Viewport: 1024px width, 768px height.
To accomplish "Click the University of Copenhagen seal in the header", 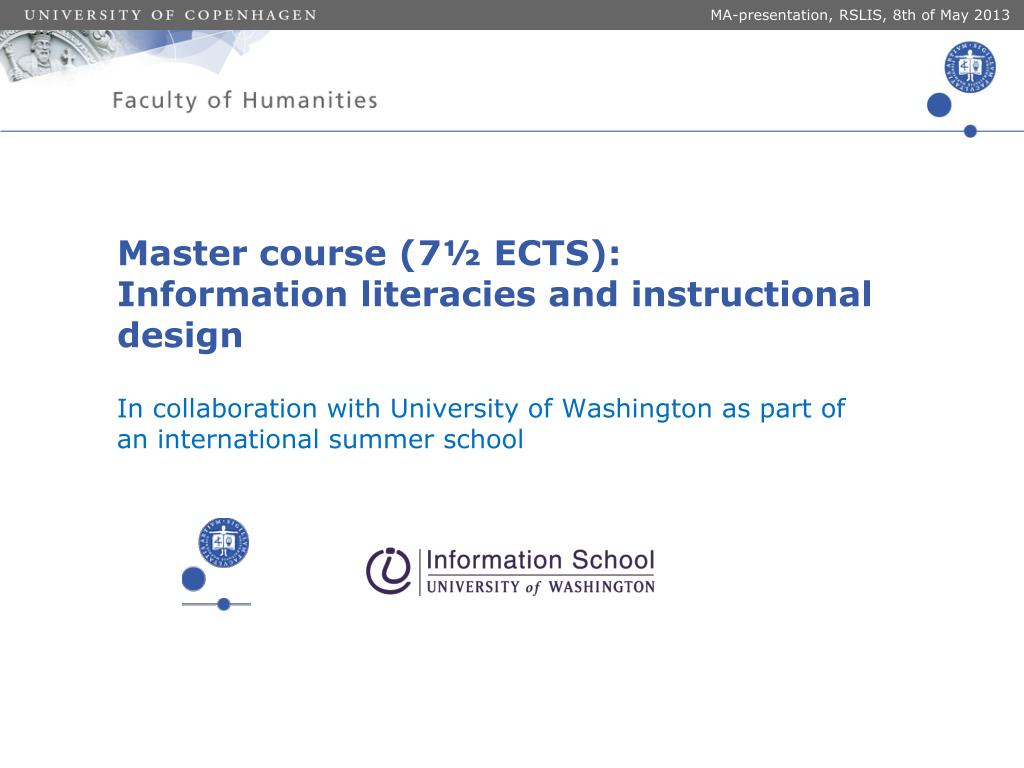I will [970, 67].
